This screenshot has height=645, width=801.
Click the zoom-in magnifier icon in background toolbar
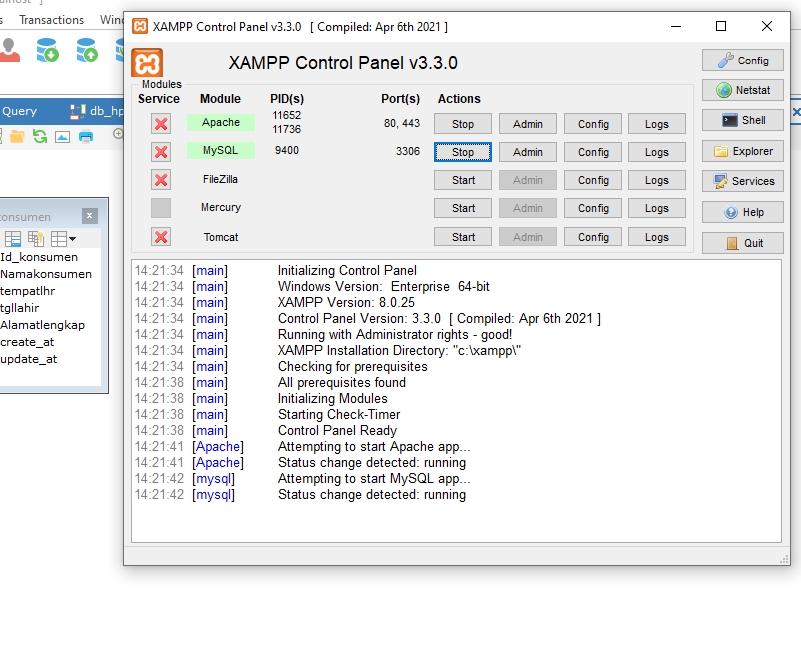pos(119,134)
